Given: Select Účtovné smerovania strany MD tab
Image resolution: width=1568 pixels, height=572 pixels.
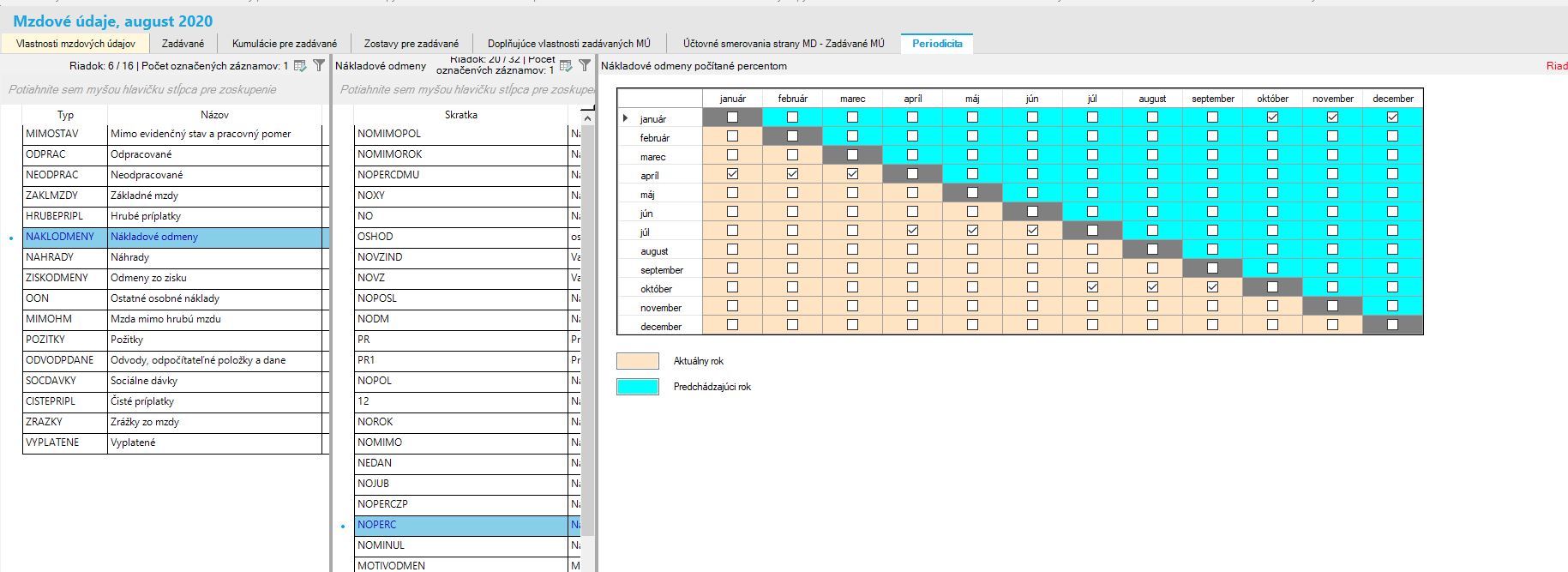Looking at the screenshot, I should click(x=783, y=44).
